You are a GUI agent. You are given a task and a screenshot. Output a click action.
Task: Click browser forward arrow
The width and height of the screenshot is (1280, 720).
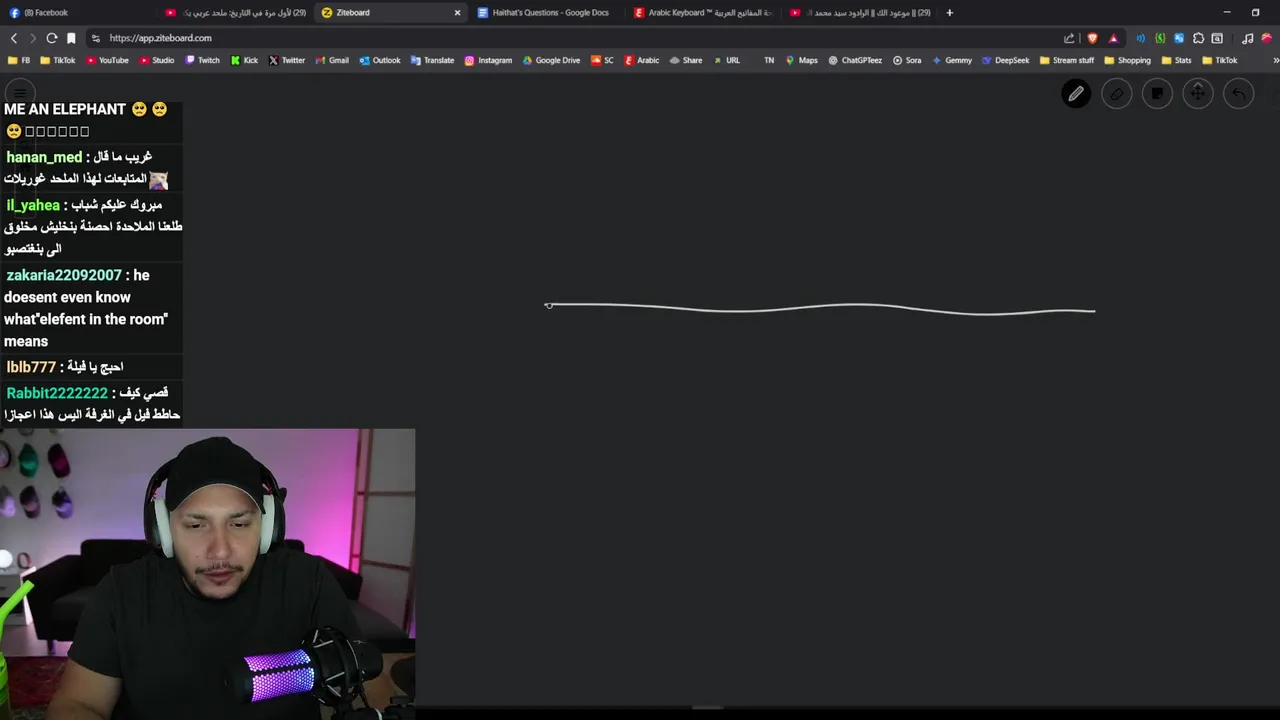pyautogui.click(x=33, y=38)
